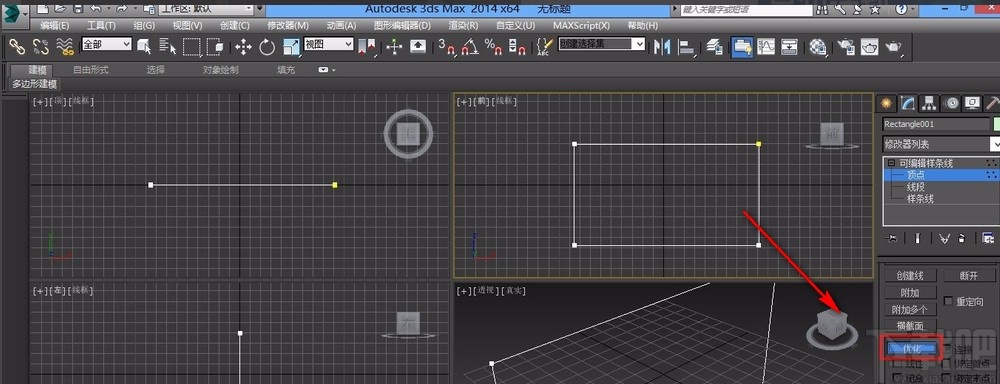Screen dimensions: 1000x384
Task: Switch to the 自由形式 ribbon tab
Action: pyautogui.click(x=91, y=70)
